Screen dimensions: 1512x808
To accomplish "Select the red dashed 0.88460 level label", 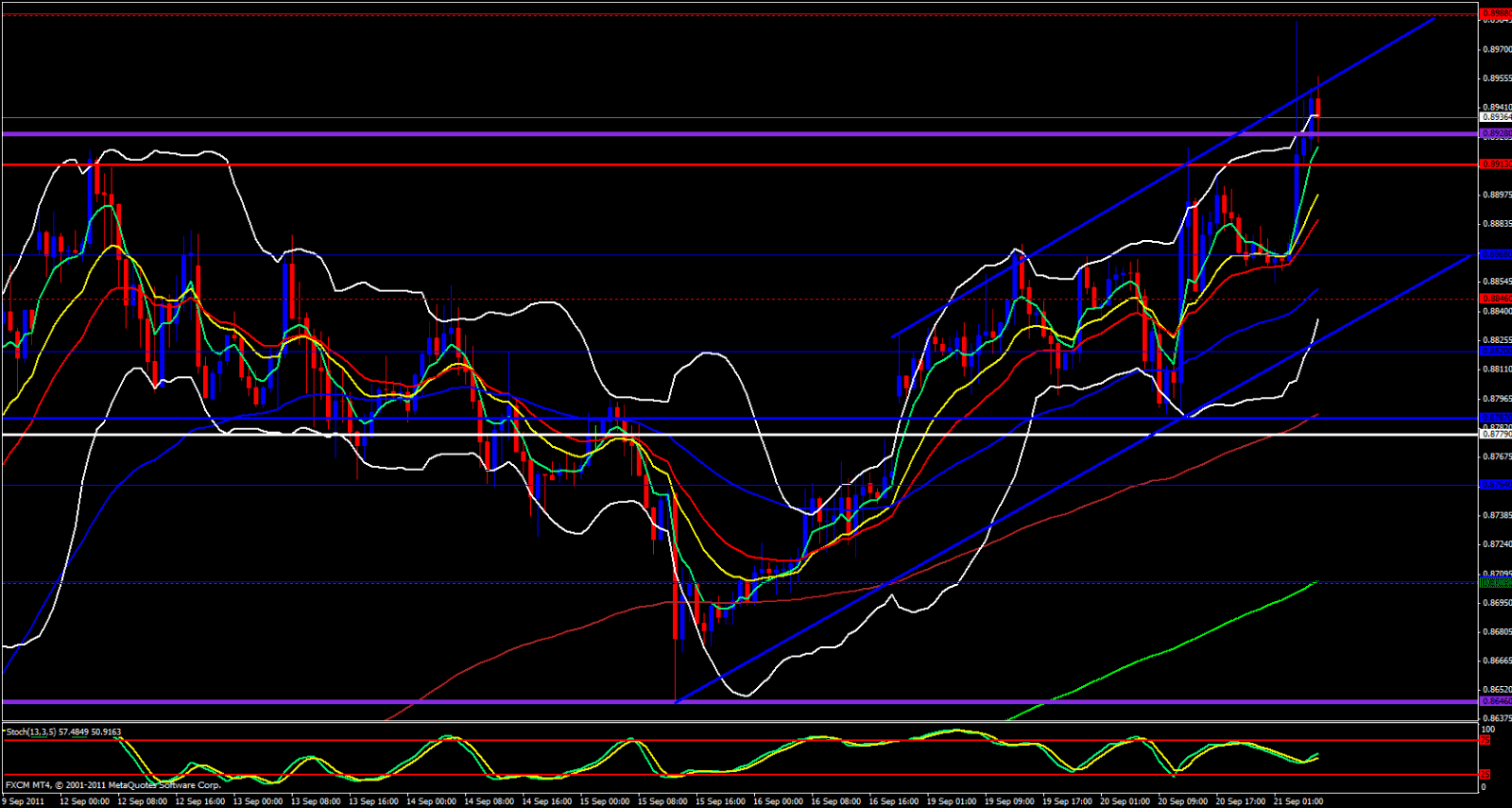I will tap(1495, 299).
